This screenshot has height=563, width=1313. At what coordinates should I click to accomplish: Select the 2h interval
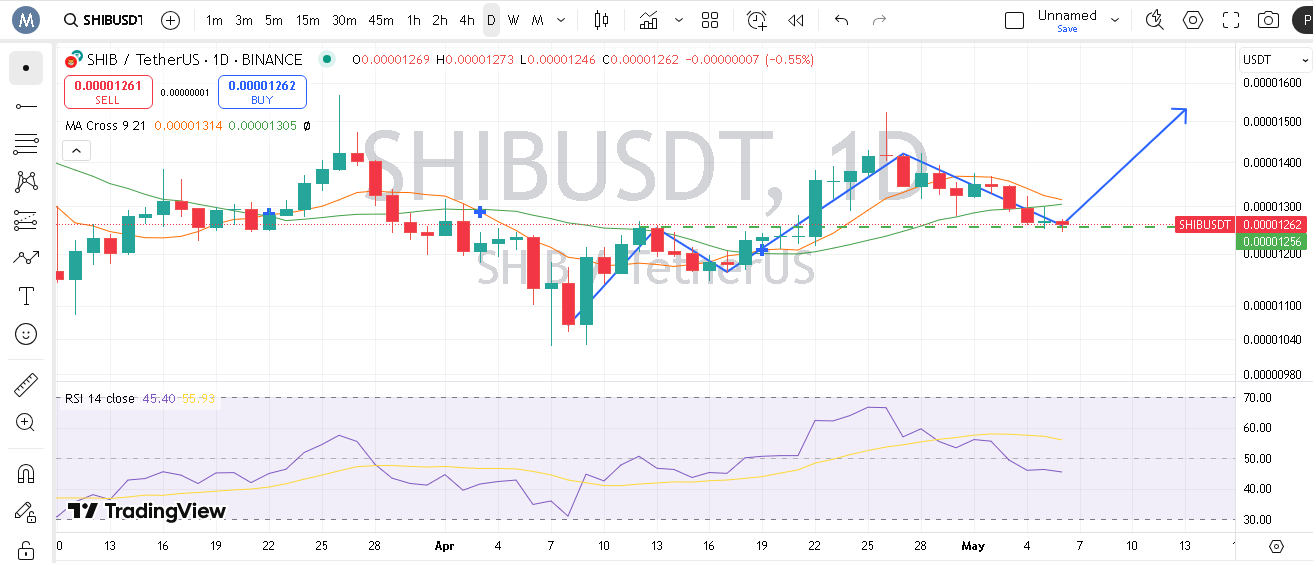click(440, 20)
